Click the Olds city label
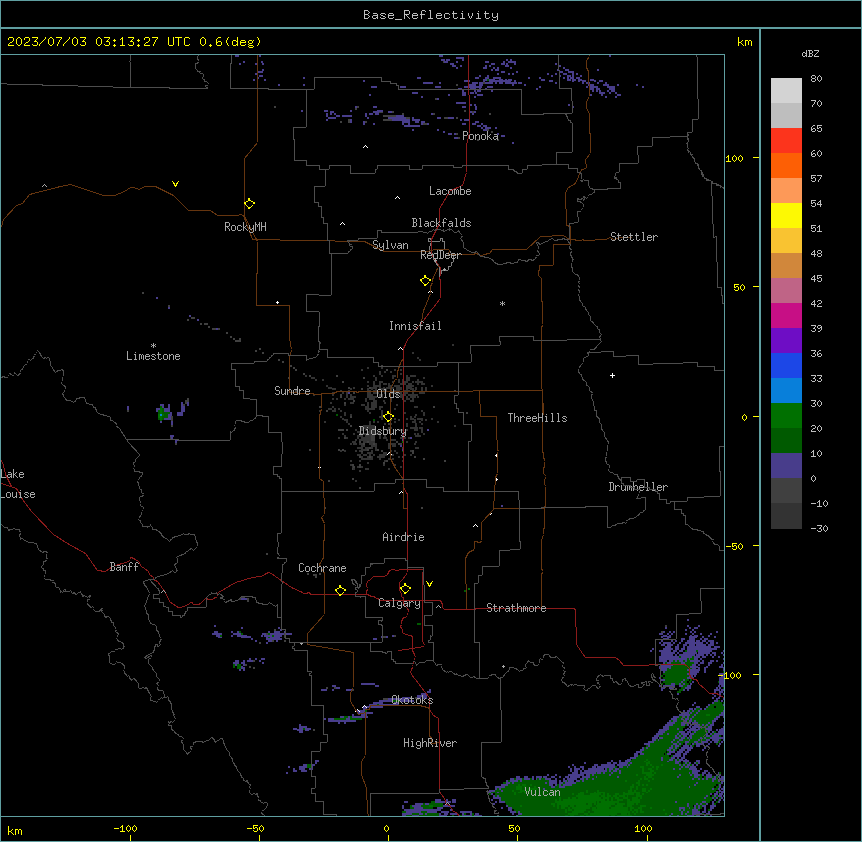The width and height of the screenshot is (862, 842). pyautogui.click(x=388, y=394)
